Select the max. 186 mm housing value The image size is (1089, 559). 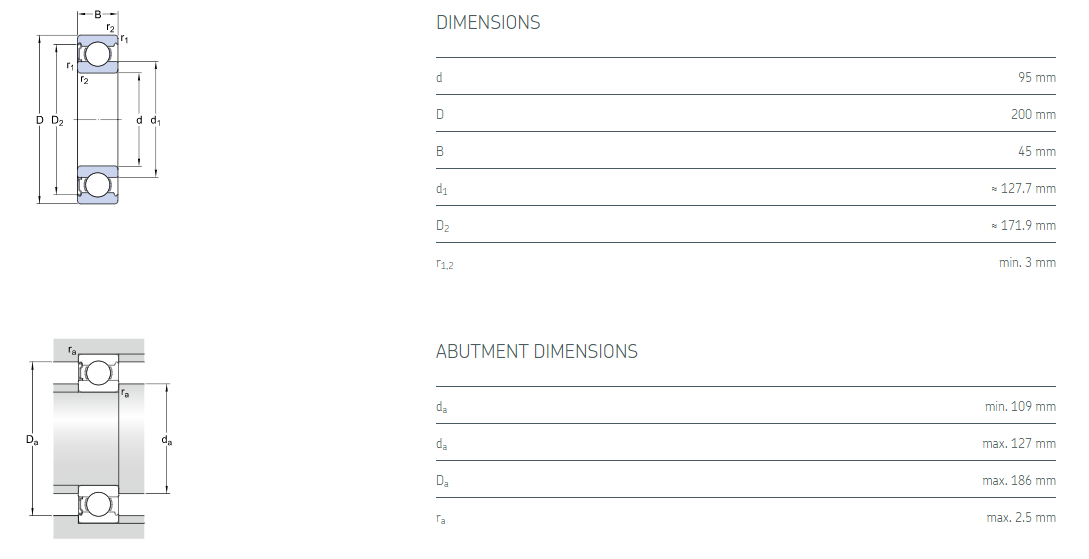pos(1019,480)
